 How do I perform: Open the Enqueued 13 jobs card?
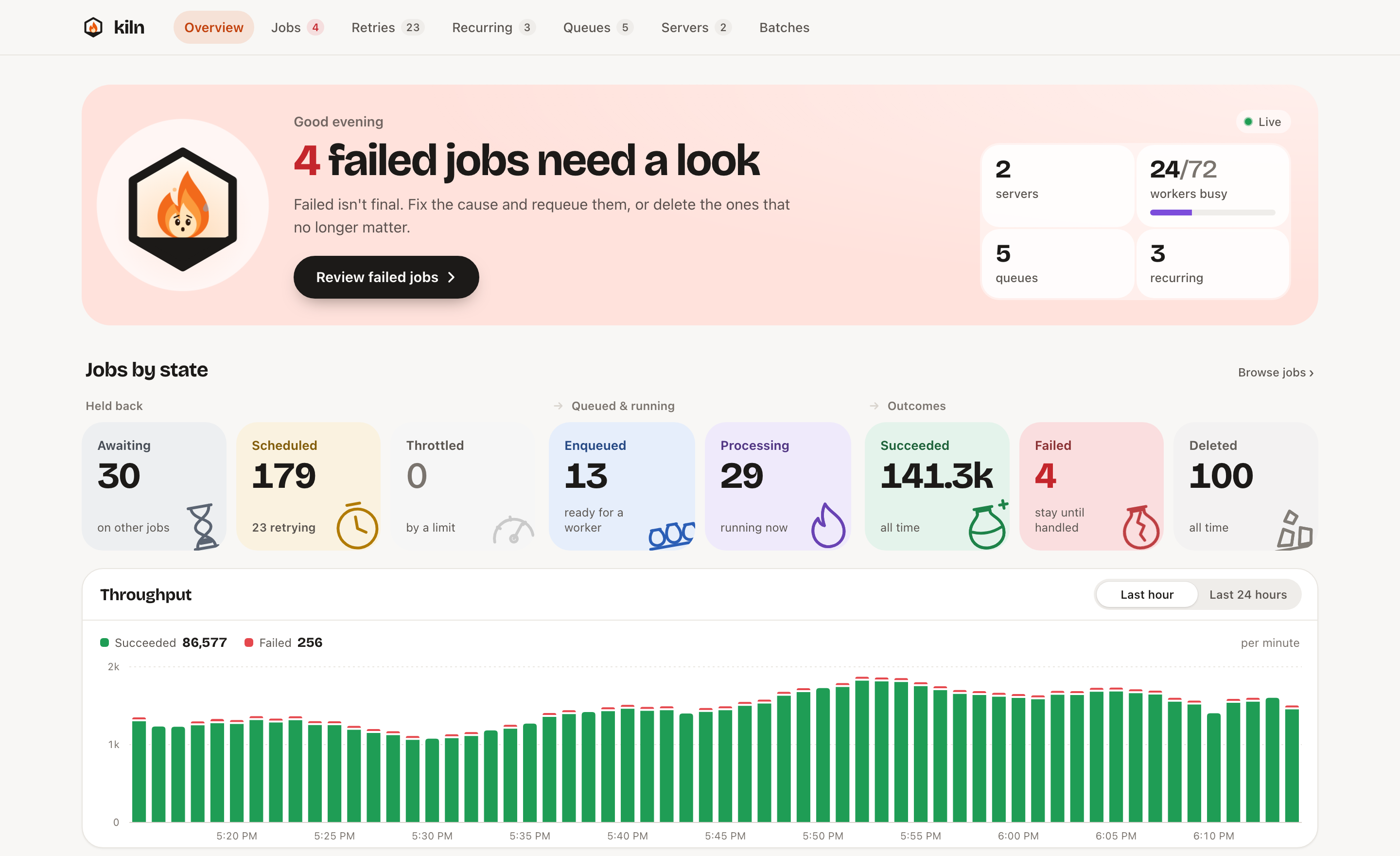(622, 486)
